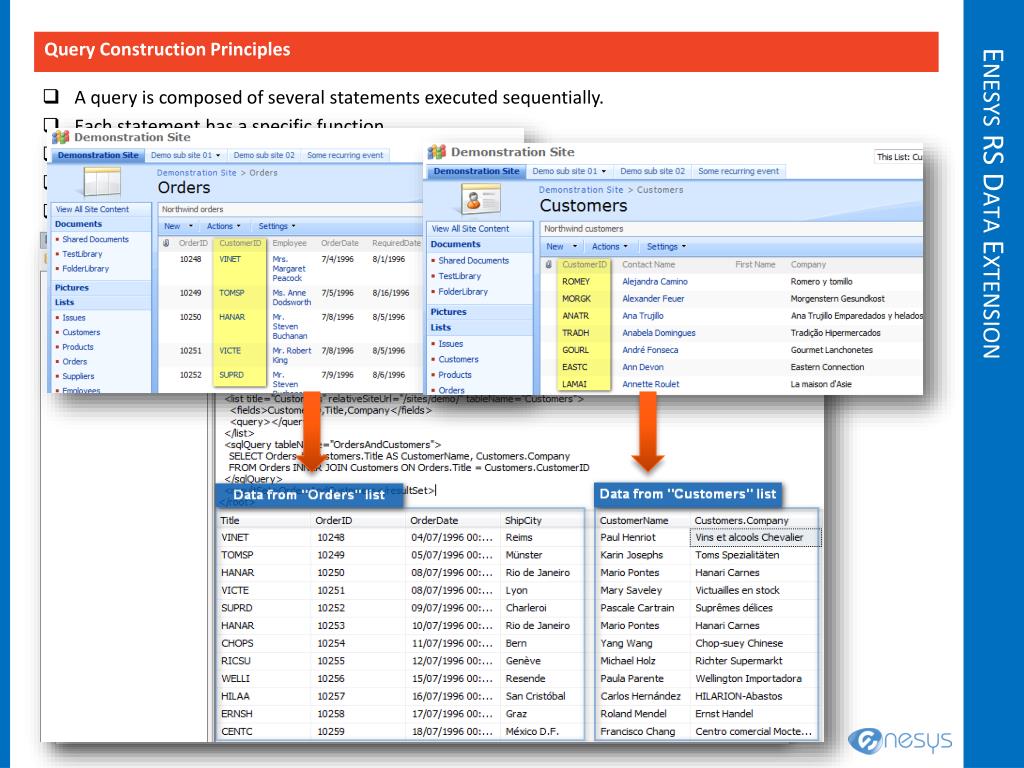Image resolution: width=1024 pixels, height=768 pixels.
Task: Select San Cristóbal cell in ShipCity column
Action: pyautogui.click(x=536, y=696)
